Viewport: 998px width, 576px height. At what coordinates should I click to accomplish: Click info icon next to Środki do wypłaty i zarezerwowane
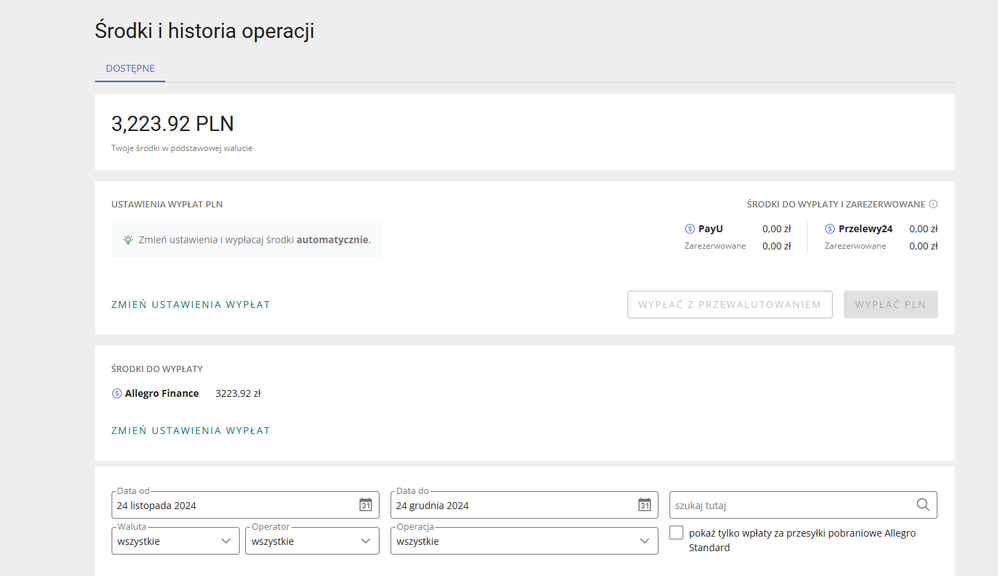[933, 204]
